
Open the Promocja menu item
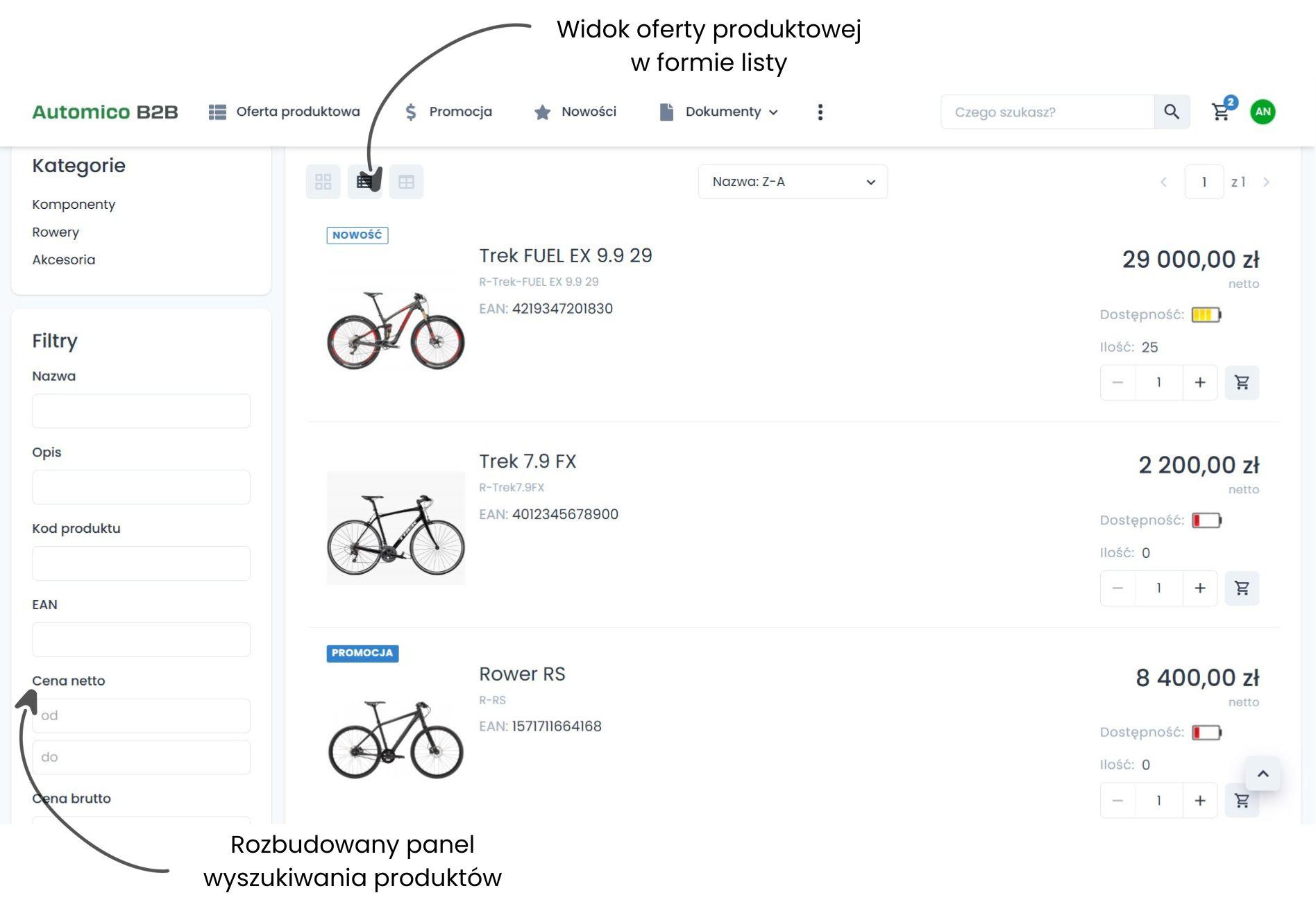(449, 112)
